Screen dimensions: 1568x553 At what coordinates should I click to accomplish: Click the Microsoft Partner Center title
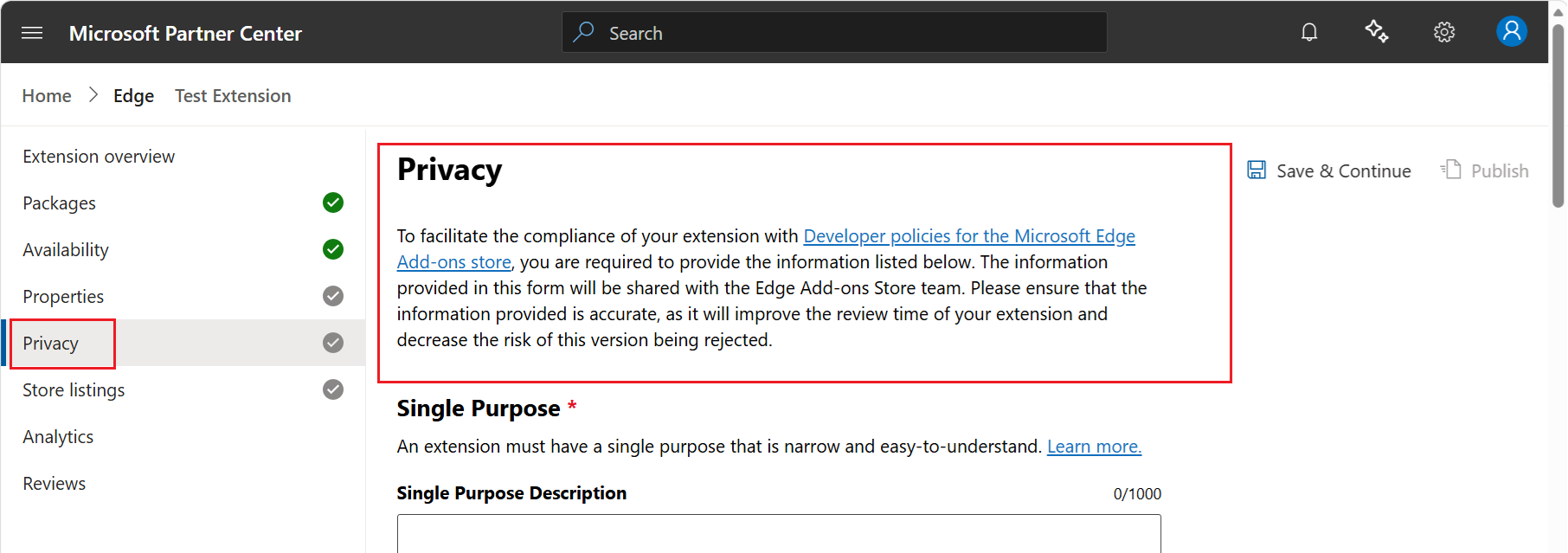coord(185,34)
